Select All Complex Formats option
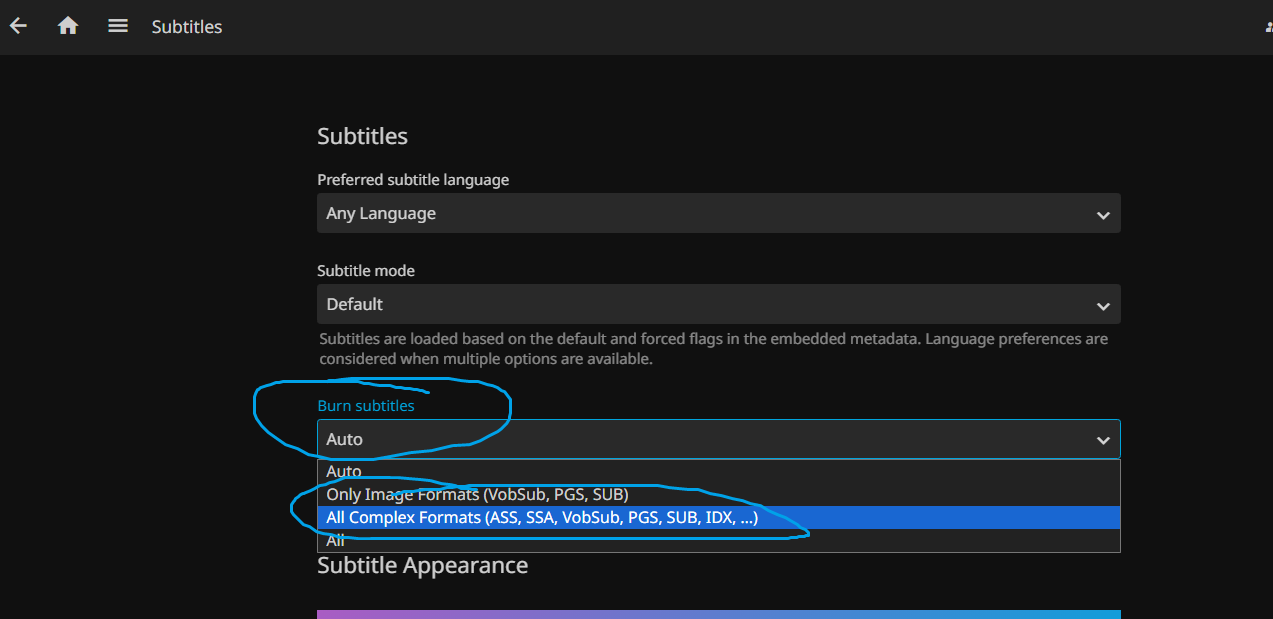Screen dimensions: 1273x619 click(x=541, y=517)
